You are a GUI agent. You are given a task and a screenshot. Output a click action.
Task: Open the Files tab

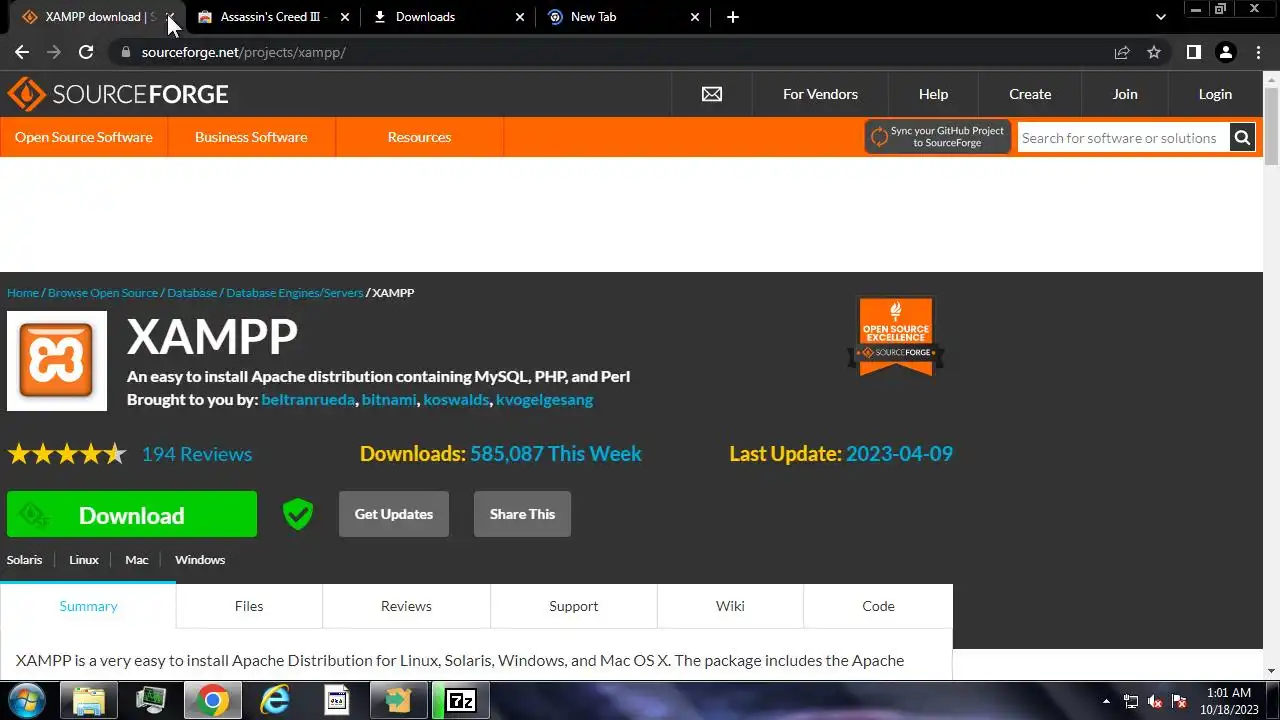(249, 606)
